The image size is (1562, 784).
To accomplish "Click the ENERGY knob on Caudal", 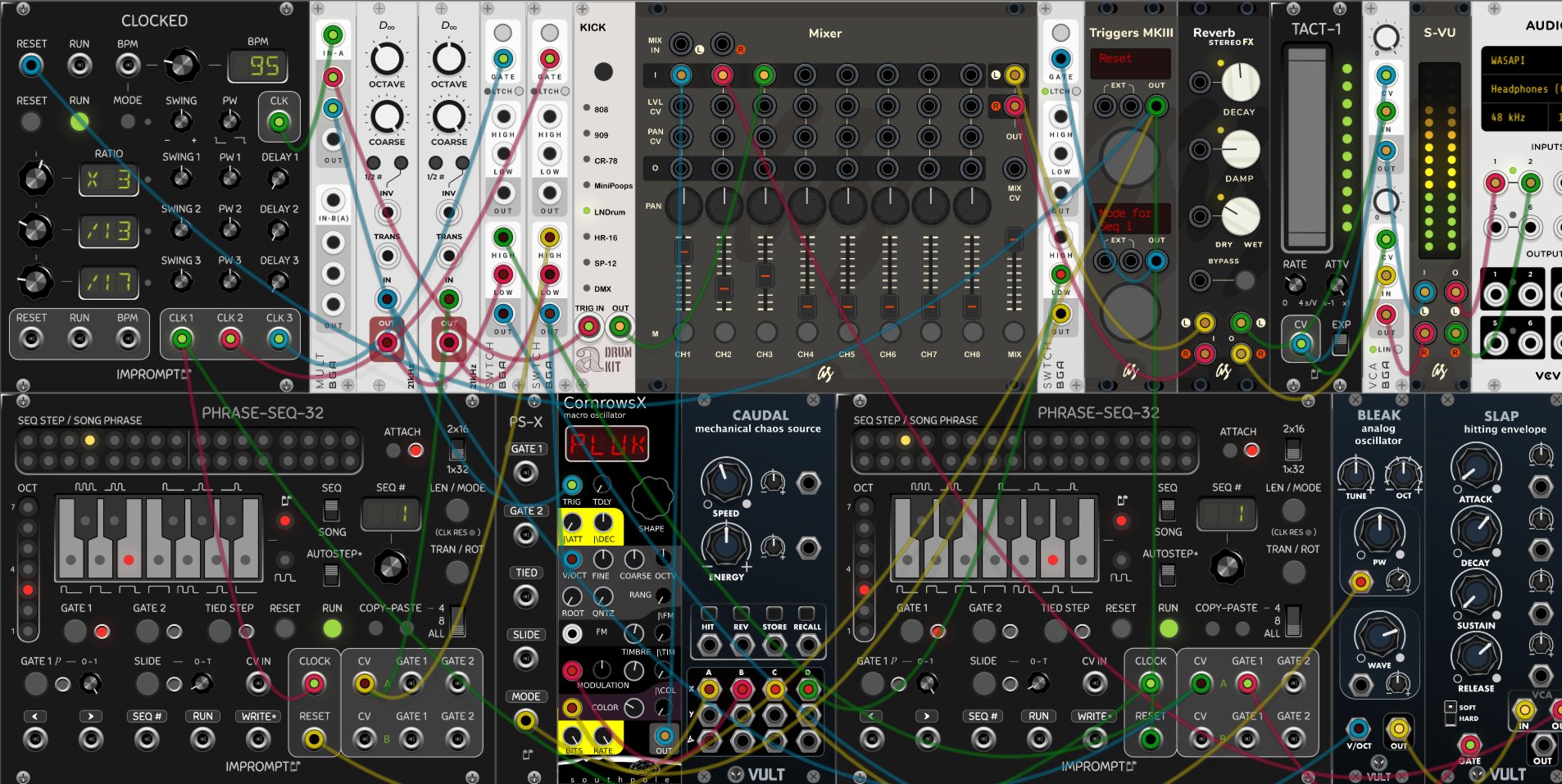I will [x=725, y=546].
